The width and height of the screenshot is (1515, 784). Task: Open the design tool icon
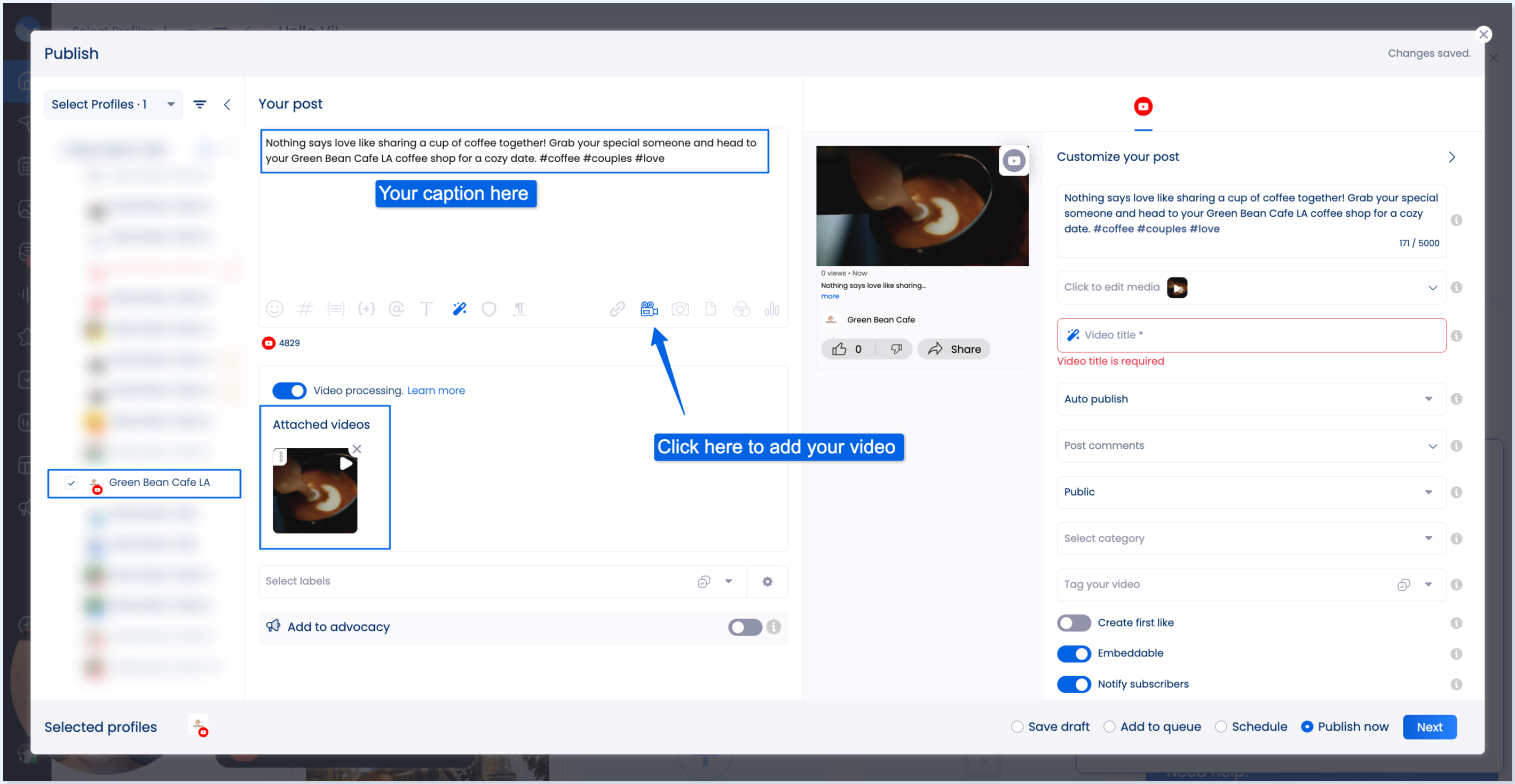coord(741,309)
